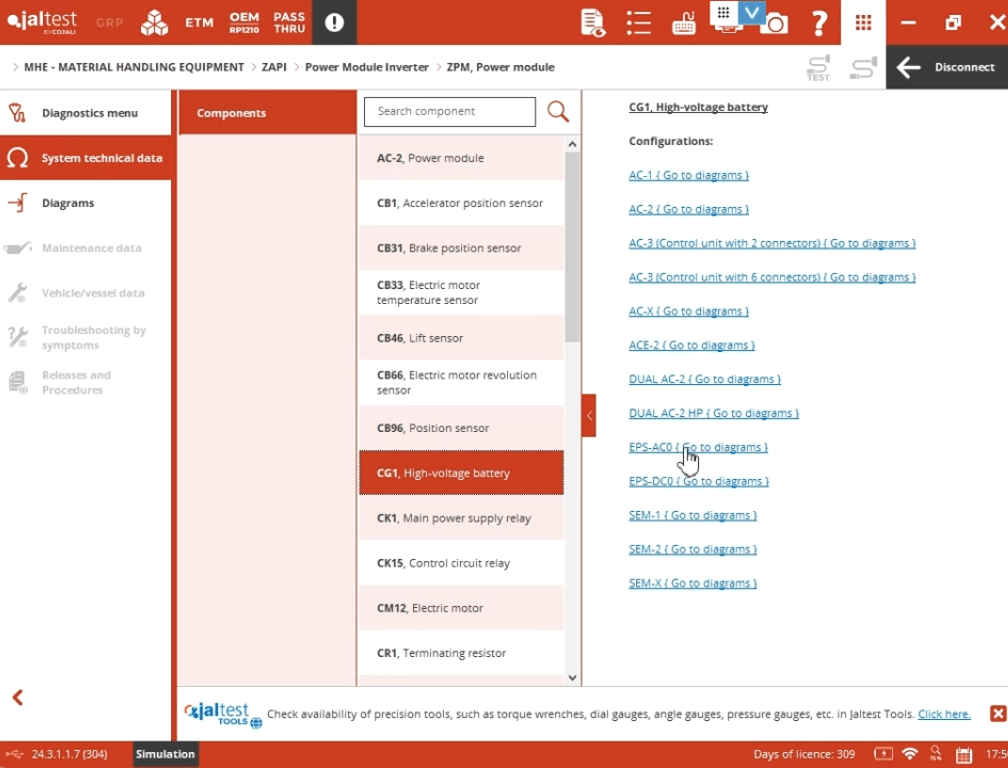Open Troubleshooting by symptoms

click(x=86, y=337)
